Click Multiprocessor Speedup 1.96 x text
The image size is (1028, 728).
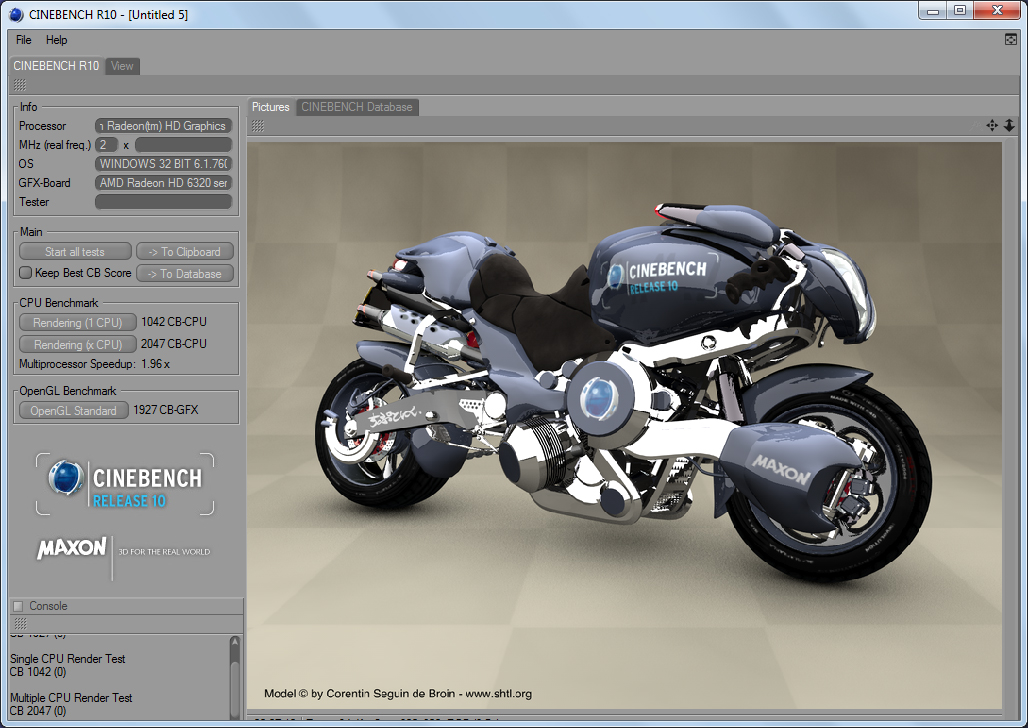click(94, 364)
